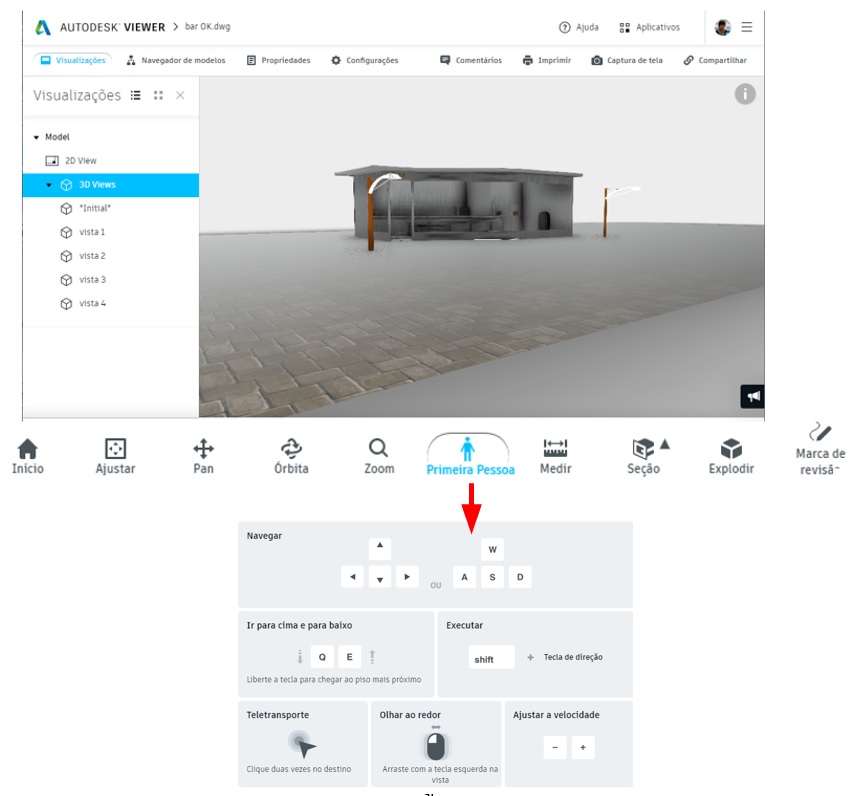Screen dimensions: 854x796
Task: Select the Ajustar fit-to-view tool
Action: pyautogui.click(x=115, y=457)
